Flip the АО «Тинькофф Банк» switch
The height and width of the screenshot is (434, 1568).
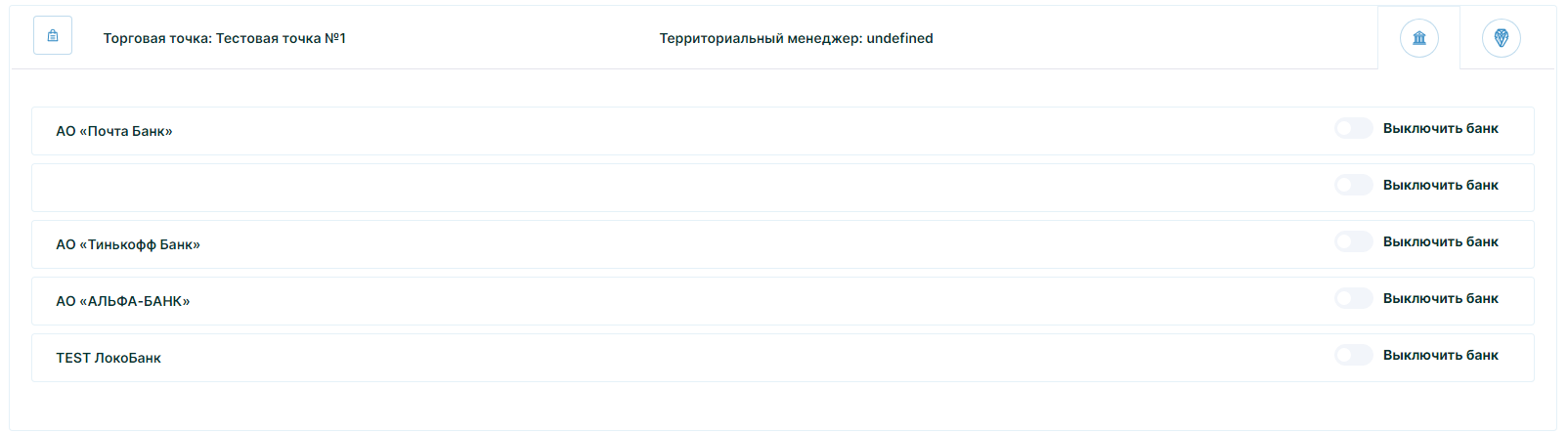(1354, 241)
